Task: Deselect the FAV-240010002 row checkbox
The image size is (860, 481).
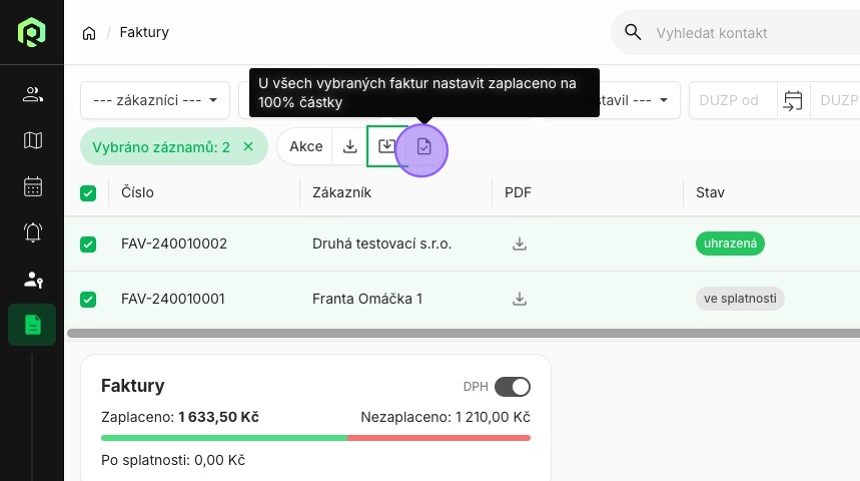Action: 88,244
